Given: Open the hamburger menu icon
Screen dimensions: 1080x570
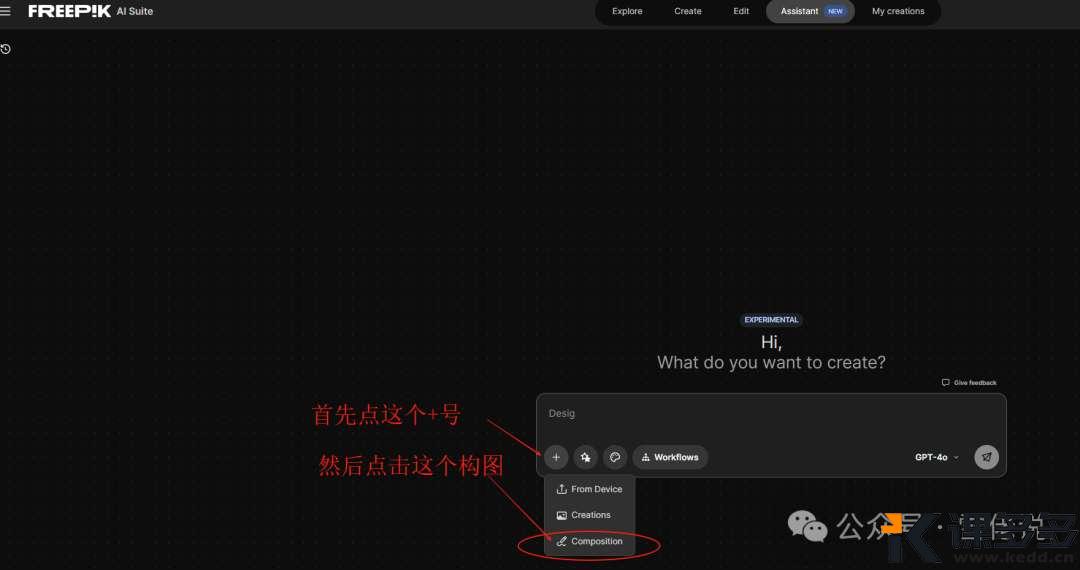Looking at the screenshot, I should [x=5, y=11].
